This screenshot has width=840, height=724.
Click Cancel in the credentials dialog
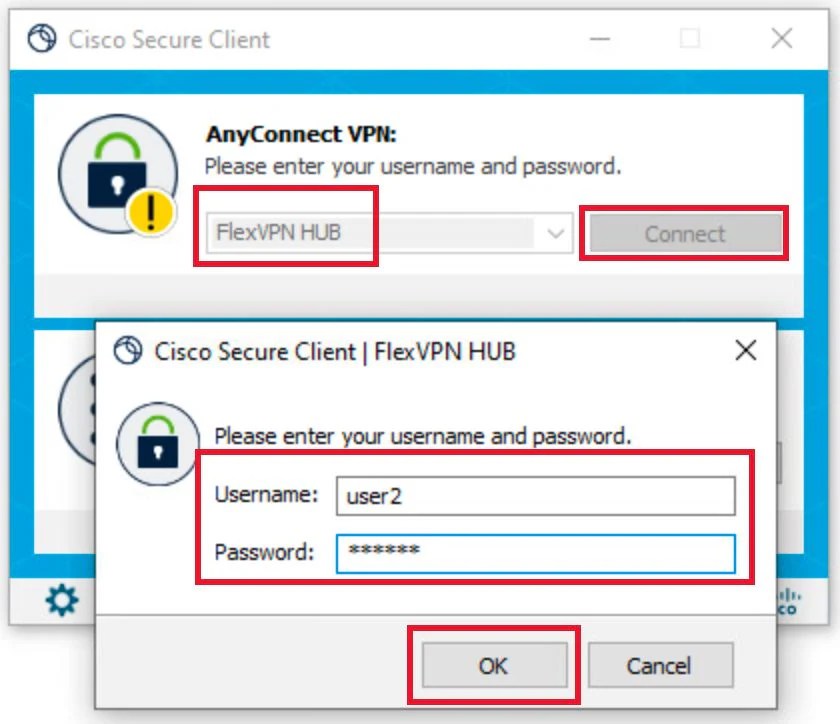660,665
